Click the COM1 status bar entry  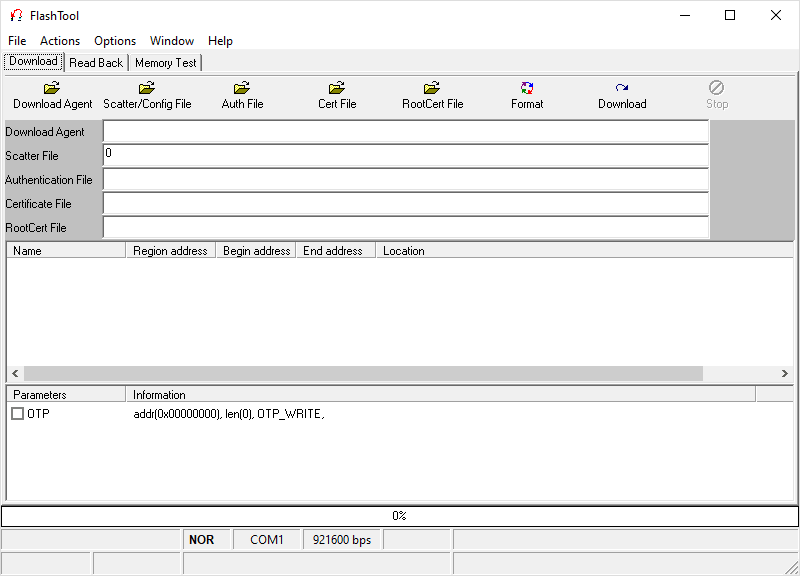pyautogui.click(x=267, y=540)
